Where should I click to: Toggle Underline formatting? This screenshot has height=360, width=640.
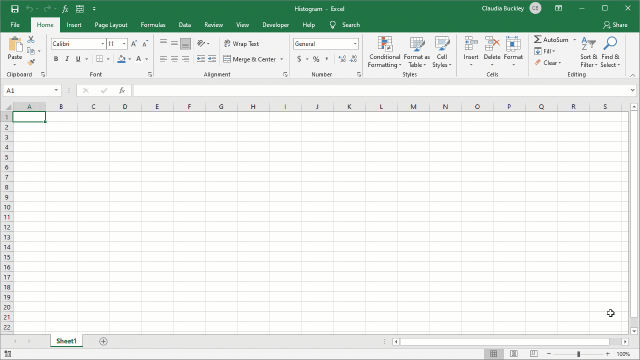point(78,59)
